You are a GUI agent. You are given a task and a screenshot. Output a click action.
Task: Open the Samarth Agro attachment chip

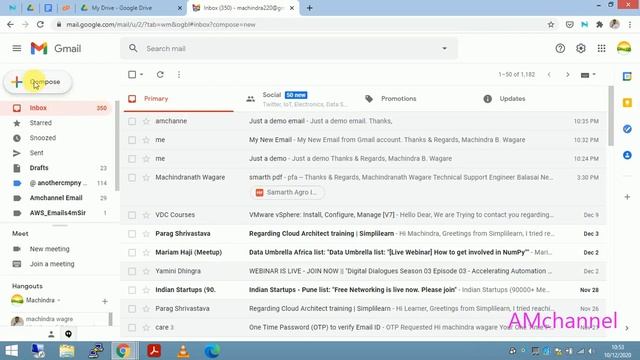pyautogui.click(x=287, y=192)
